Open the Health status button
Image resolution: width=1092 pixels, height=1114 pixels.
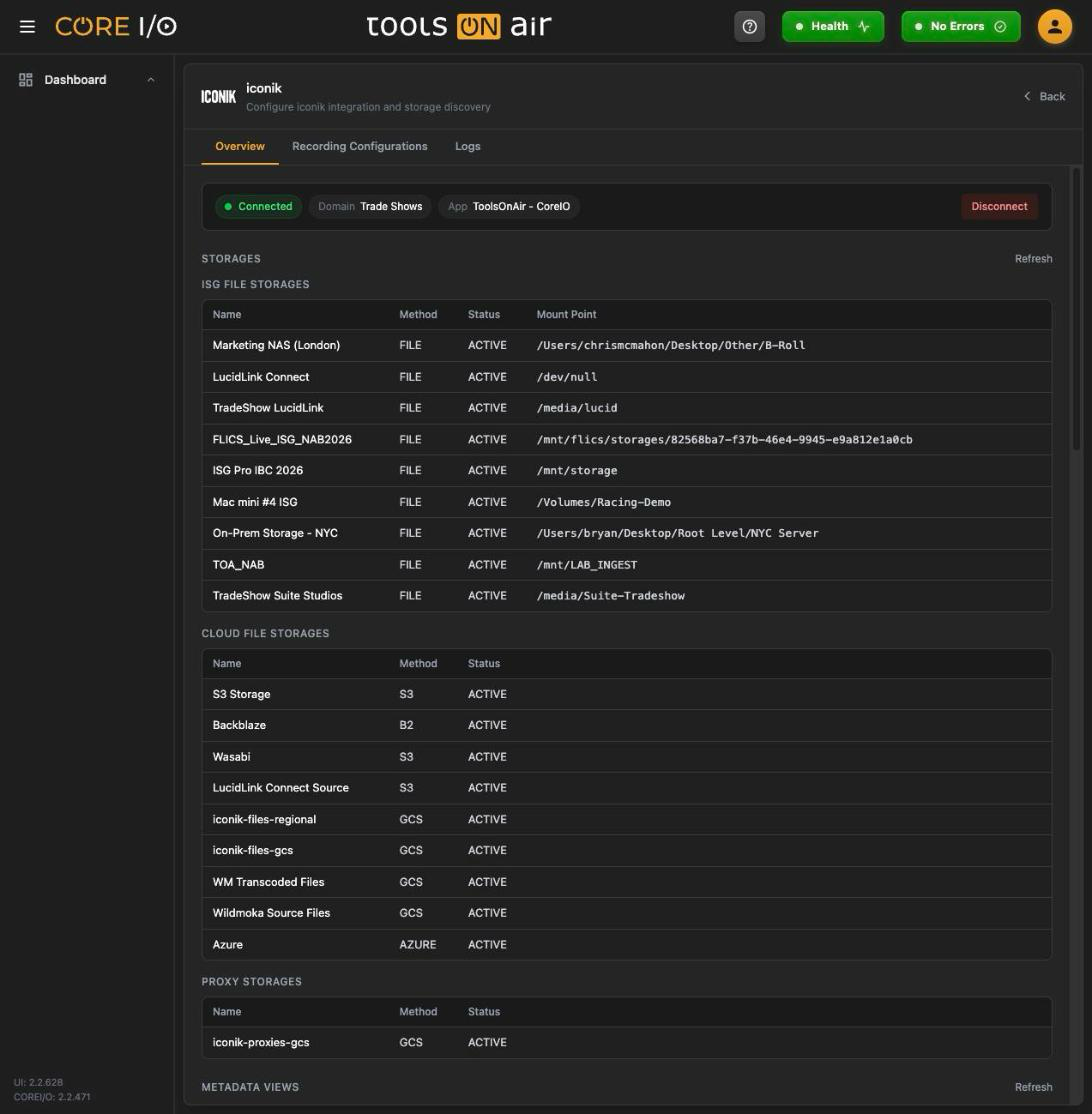(x=833, y=26)
